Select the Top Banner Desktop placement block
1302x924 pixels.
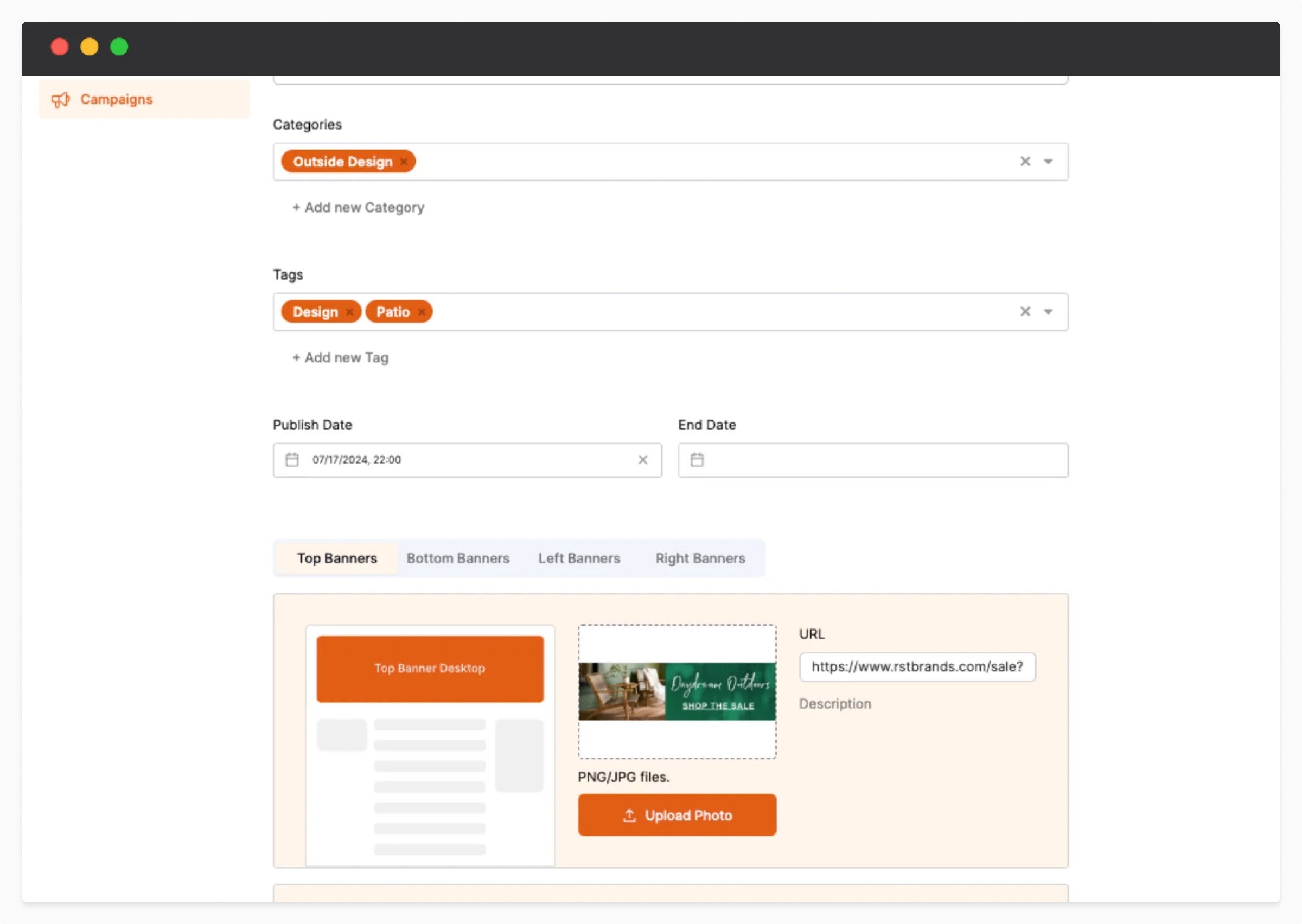click(x=430, y=669)
